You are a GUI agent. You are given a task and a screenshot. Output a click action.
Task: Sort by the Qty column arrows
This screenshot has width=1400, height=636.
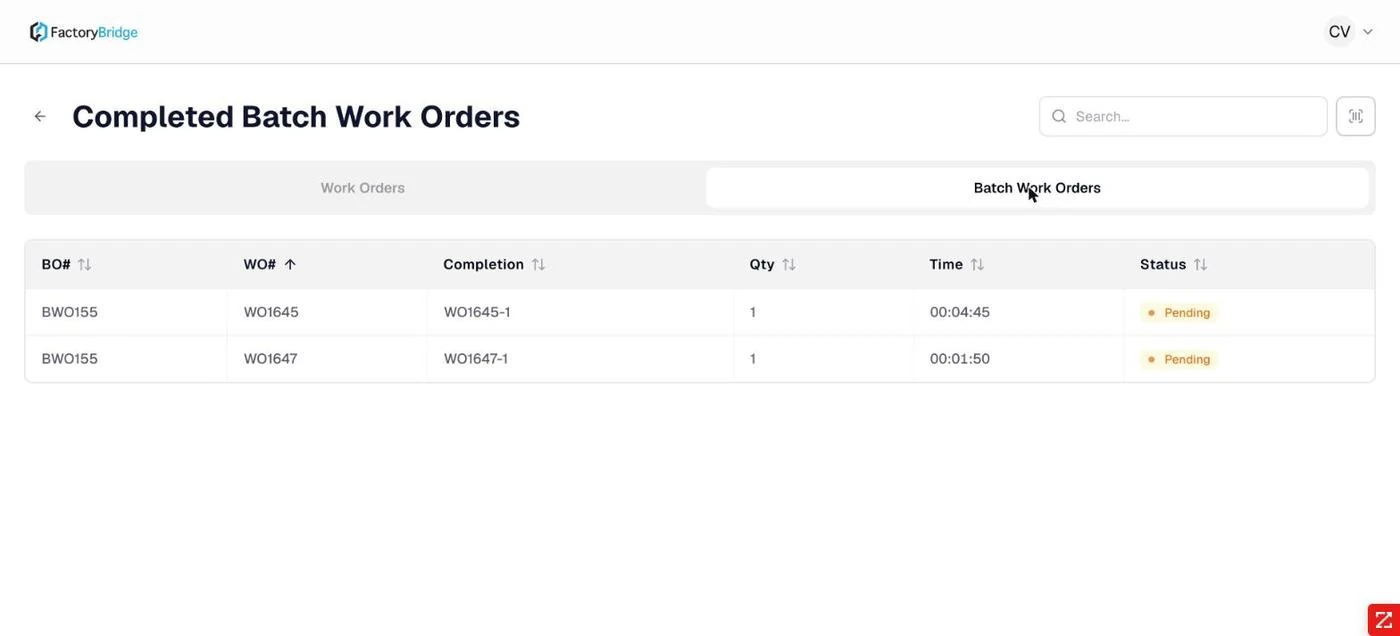coord(789,264)
